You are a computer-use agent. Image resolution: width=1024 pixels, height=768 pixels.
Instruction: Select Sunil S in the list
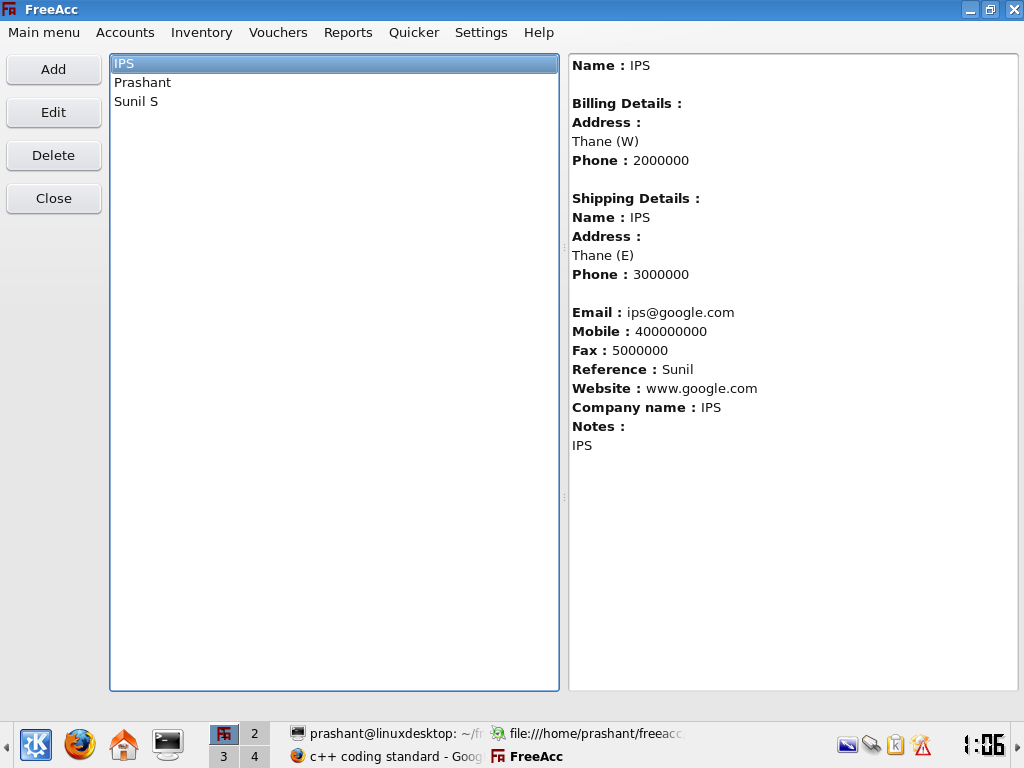[334, 102]
